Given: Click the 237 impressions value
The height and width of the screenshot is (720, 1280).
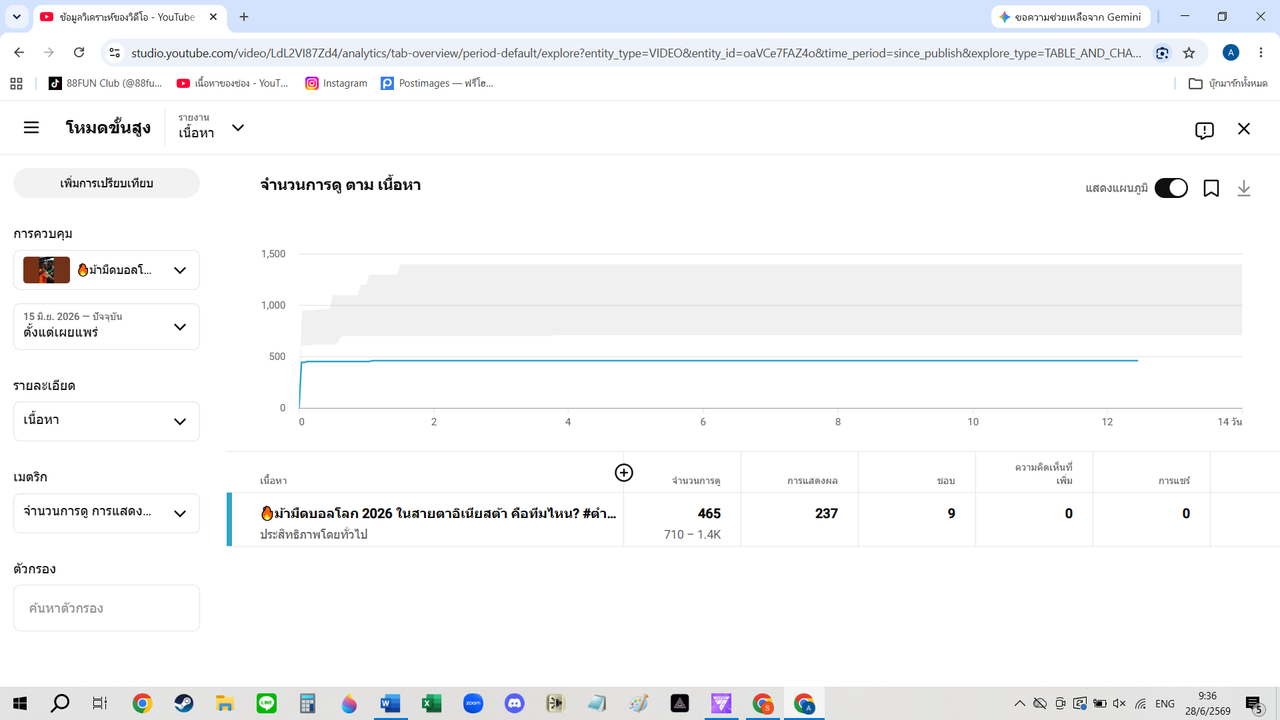Looking at the screenshot, I should tap(826, 513).
